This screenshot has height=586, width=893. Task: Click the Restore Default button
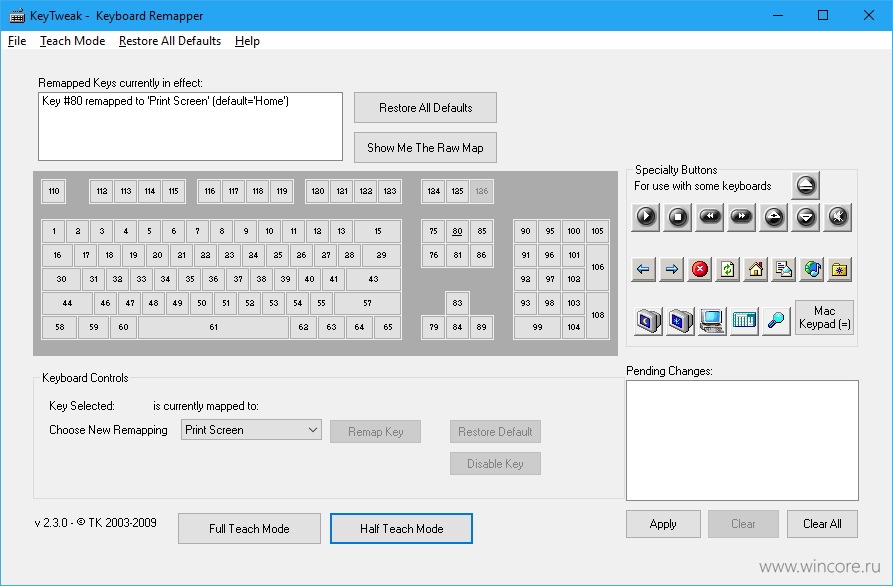[x=495, y=432]
